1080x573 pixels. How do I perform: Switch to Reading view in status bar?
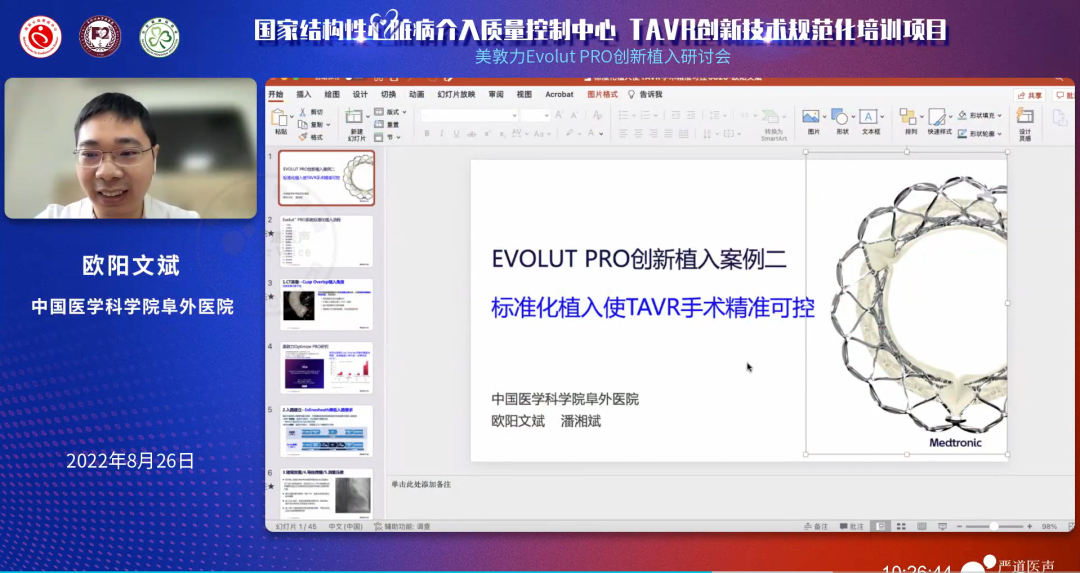(x=922, y=526)
